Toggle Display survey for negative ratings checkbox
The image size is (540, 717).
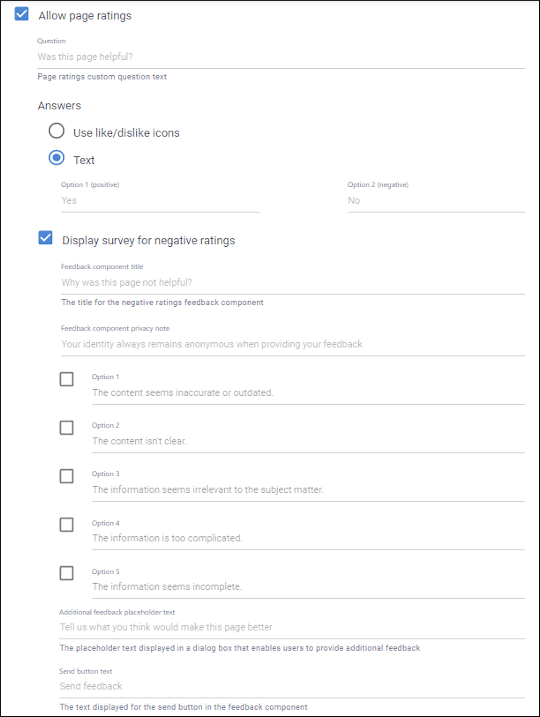click(x=45, y=238)
